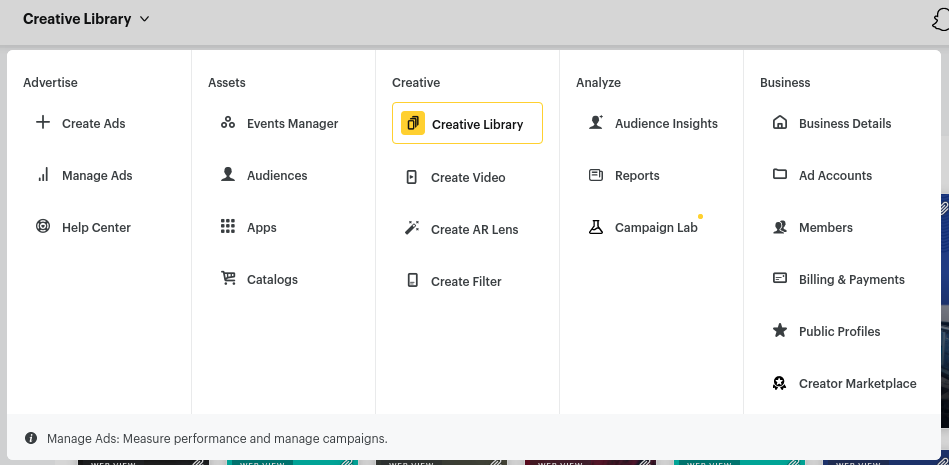Viewport: 949px width, 465px height.
Task: Click the lifebuoy Help Center icon
Action: click(x=43, y=226)
